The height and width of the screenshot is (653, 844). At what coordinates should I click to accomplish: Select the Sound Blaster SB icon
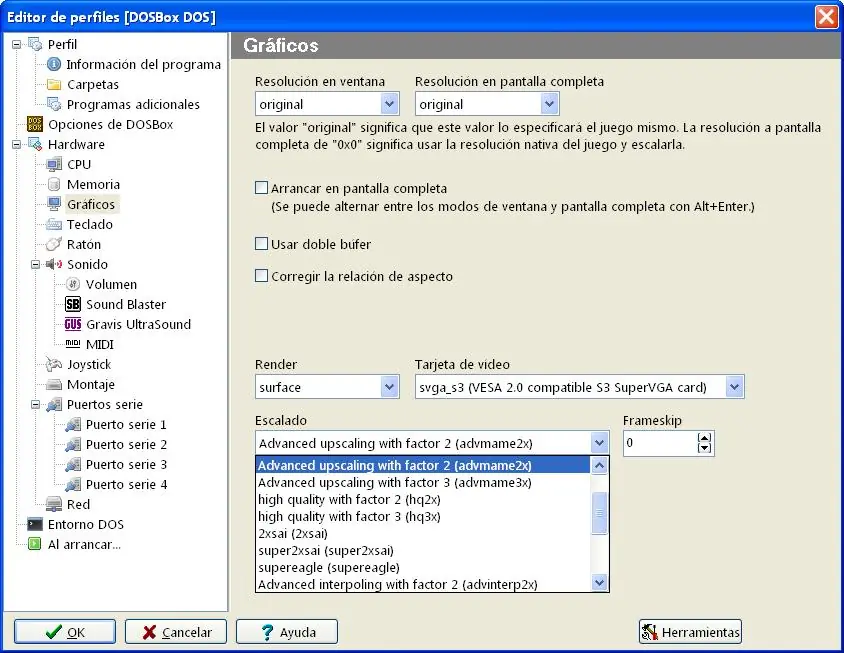click(73, 304)
